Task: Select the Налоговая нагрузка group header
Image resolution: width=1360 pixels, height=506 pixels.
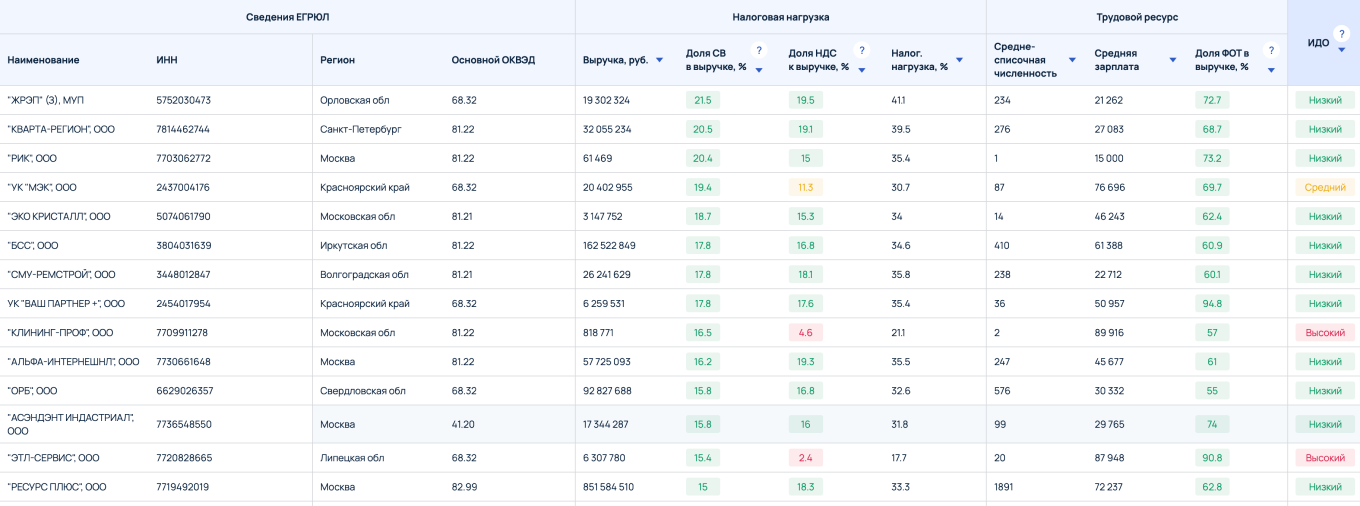Action: pos(781,17)
